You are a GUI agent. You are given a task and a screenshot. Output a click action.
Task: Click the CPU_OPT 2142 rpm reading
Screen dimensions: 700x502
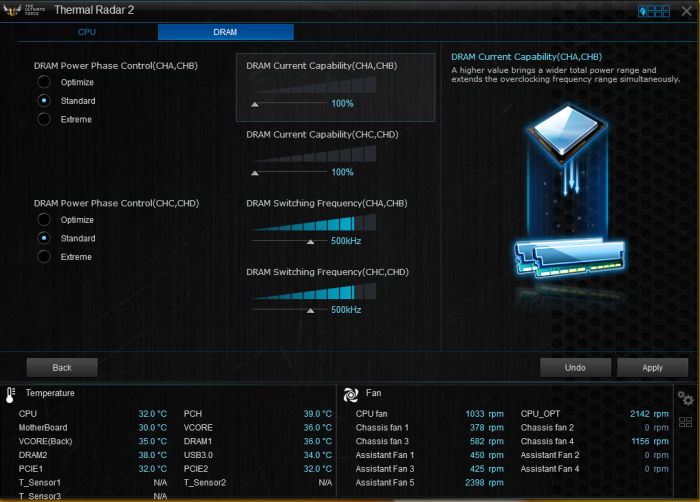click(x=649, y=414)
